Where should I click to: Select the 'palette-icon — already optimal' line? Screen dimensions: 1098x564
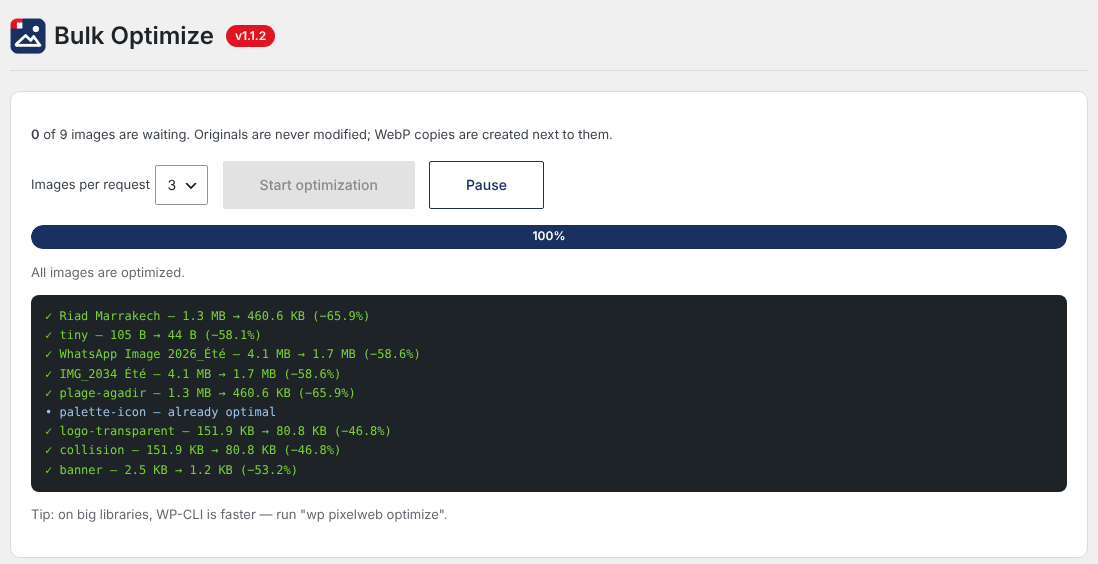pyautogui.click(x=160, y=412)
